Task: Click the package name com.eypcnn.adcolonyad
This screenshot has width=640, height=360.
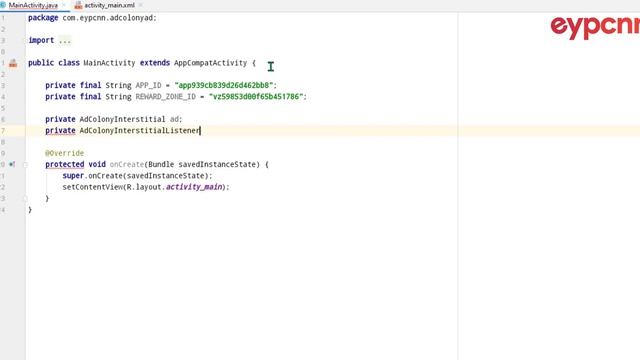Action: coord(107,18)
